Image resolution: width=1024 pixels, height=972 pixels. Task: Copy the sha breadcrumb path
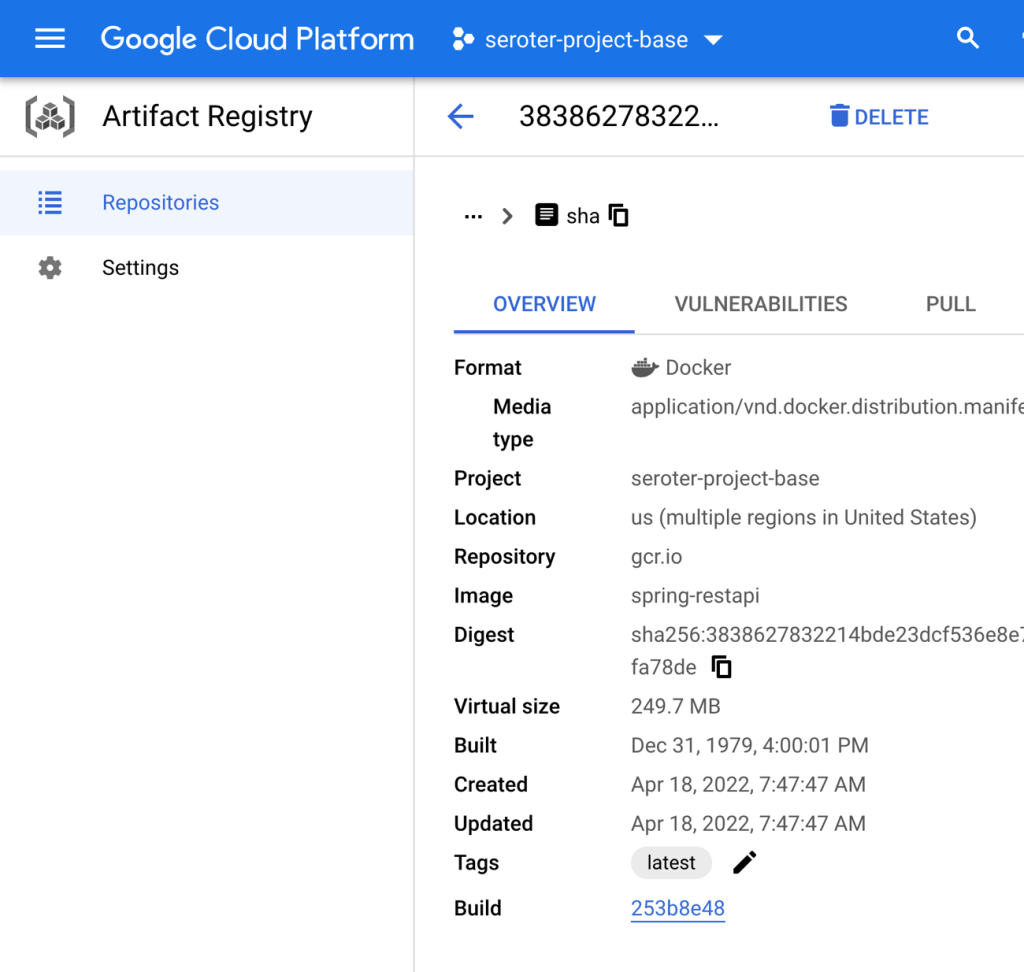pos(619,216)
